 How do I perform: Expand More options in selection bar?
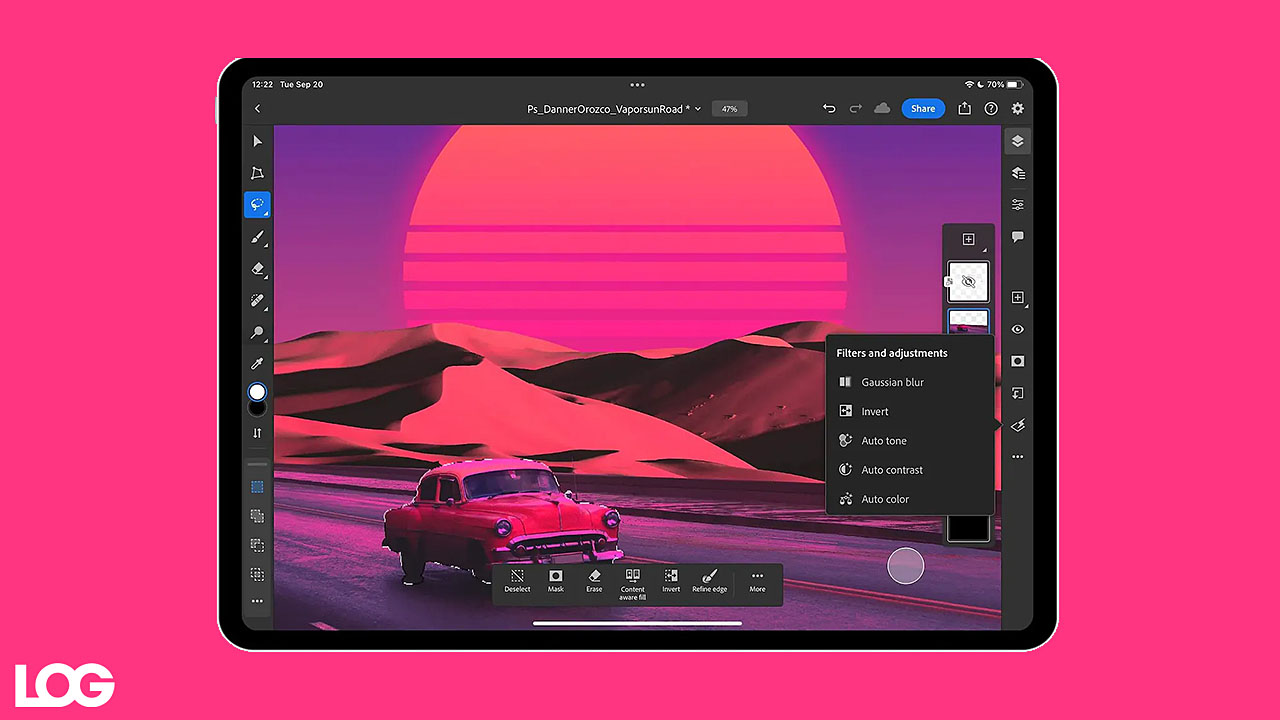coord(757,581)
